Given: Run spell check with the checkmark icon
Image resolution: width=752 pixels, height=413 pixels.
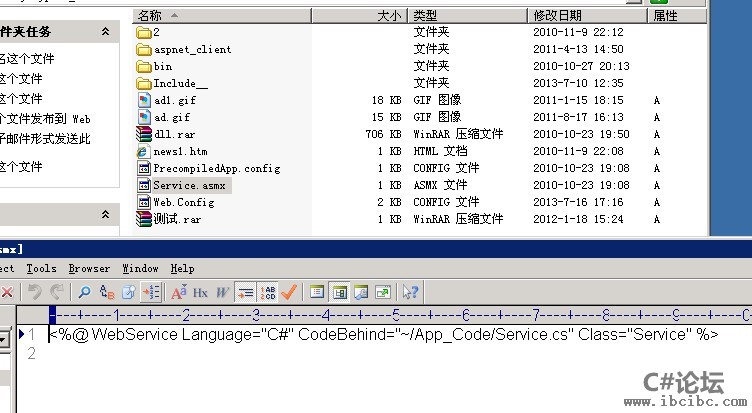Looking at the screenshot, I should (289, 292).
